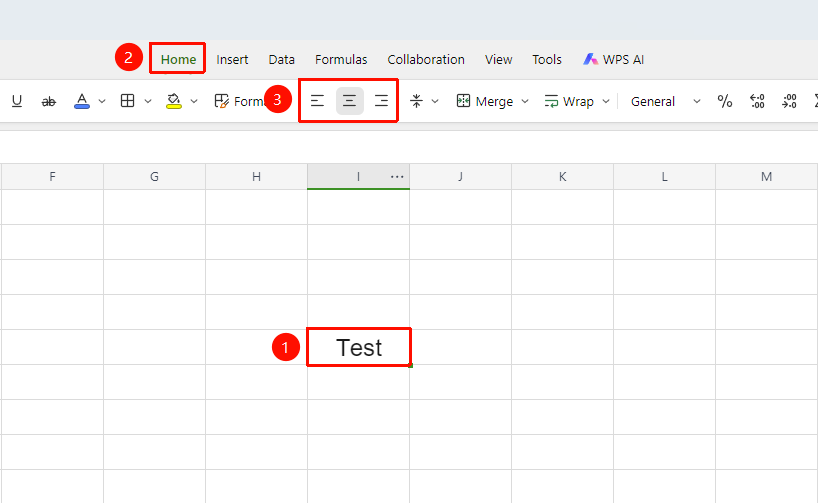Open the Merge options dropdown

click(x=525, y=101)
